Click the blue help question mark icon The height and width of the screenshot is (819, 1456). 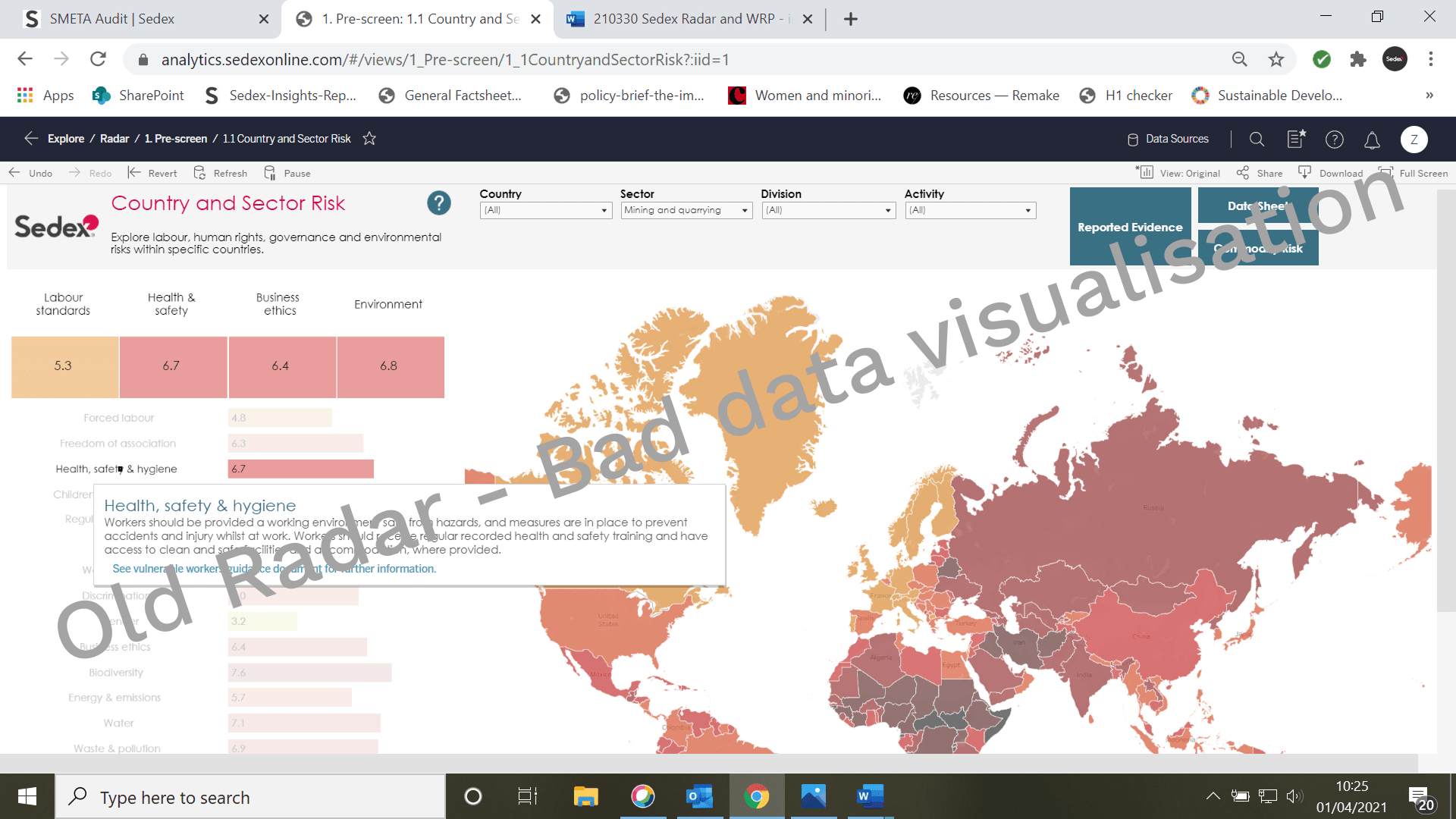[x=438, y=202]
